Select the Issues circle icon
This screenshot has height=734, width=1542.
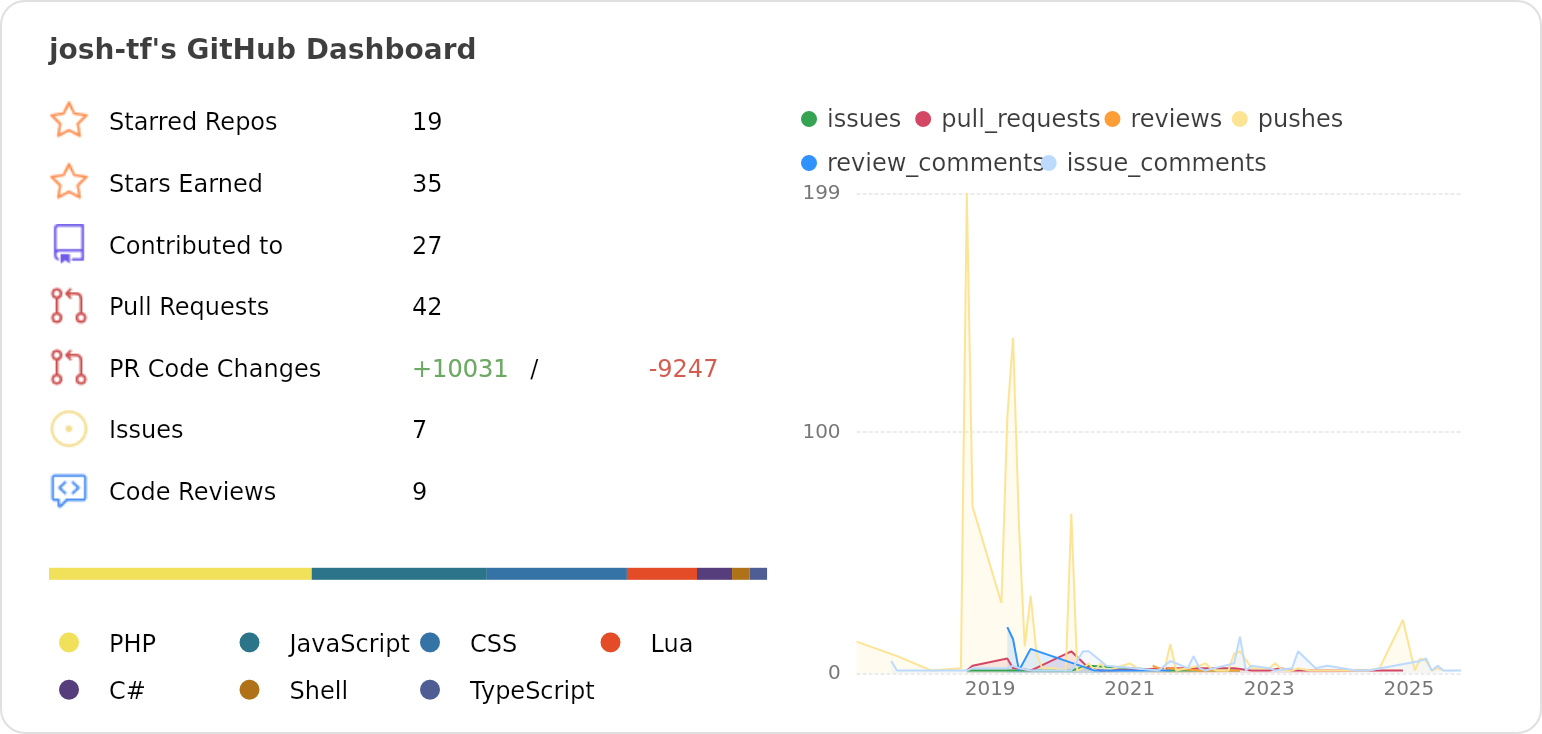tap(68, 428)
